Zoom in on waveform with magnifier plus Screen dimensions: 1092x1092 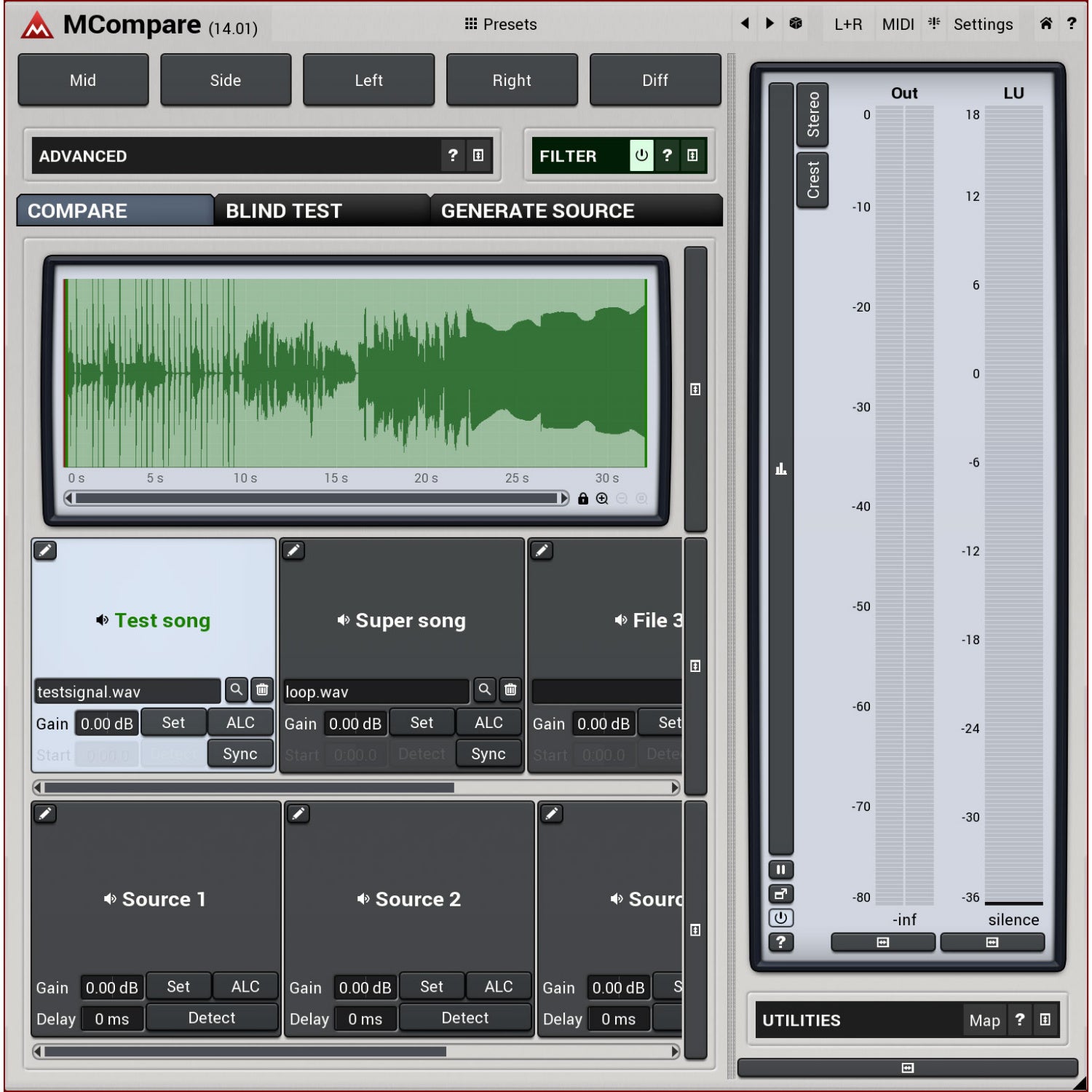(602, 499)
